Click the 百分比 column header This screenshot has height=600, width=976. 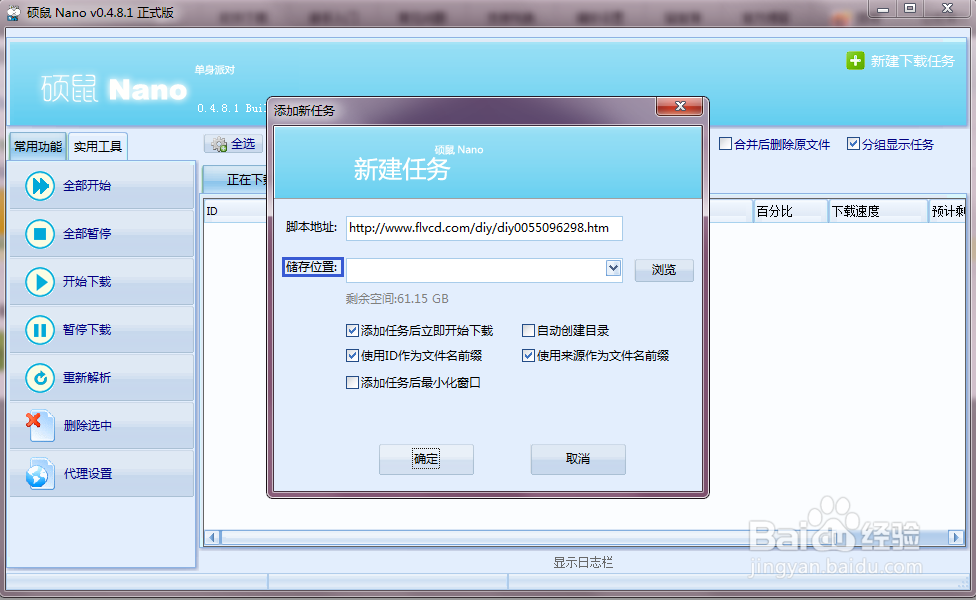[x=791, y=211]
